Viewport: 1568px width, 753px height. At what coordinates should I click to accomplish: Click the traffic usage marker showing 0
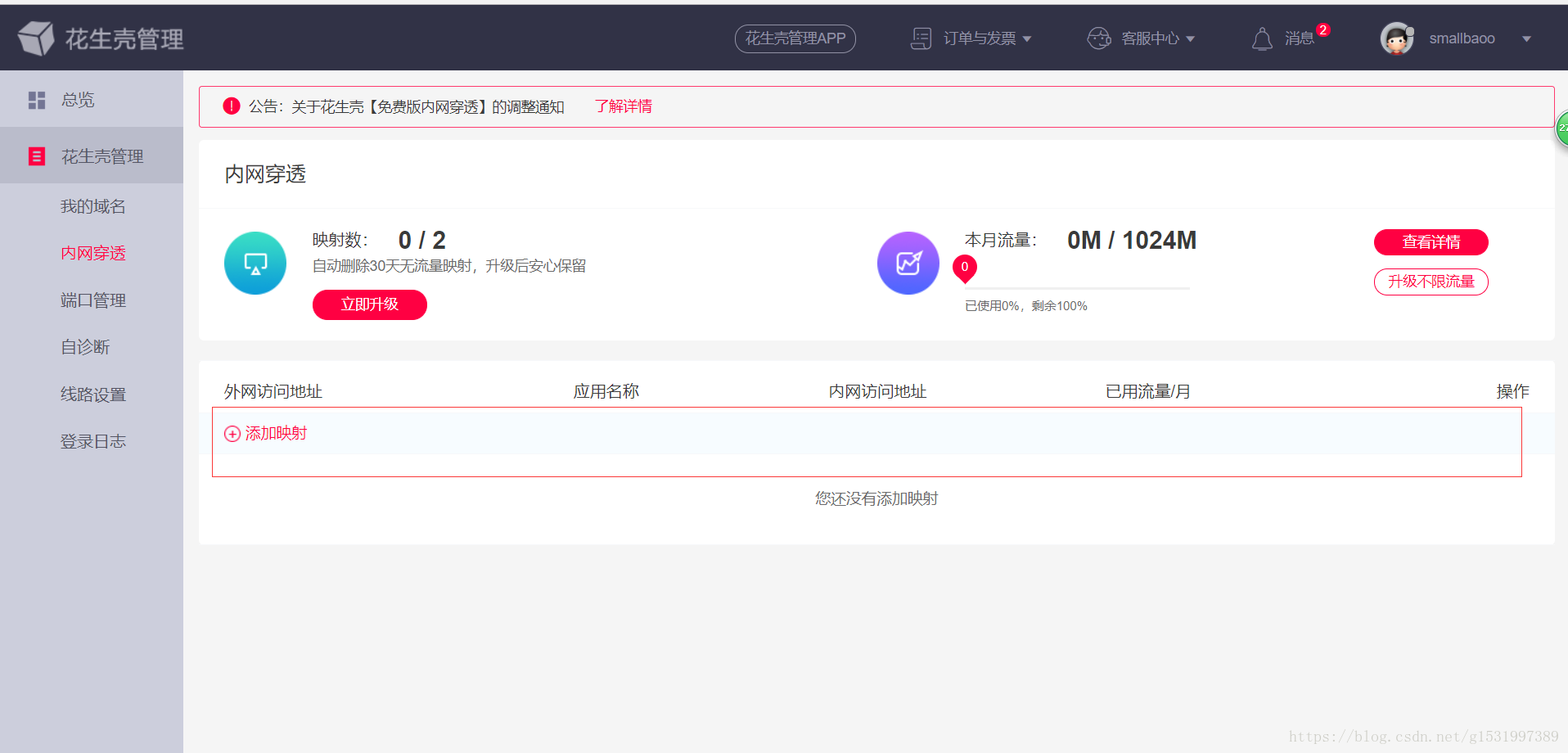coord(965,268)
